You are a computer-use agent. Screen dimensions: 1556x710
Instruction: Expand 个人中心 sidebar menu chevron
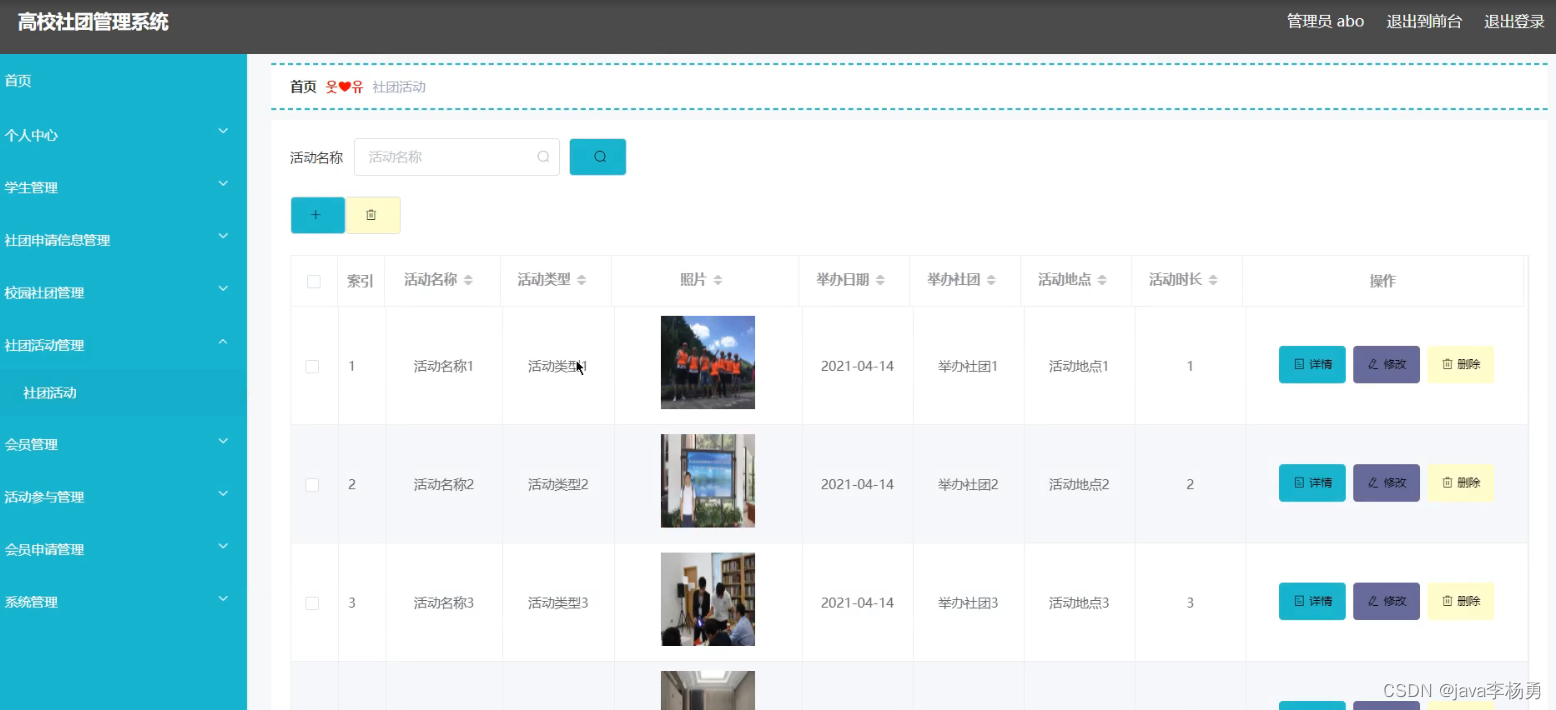(223, 131)
